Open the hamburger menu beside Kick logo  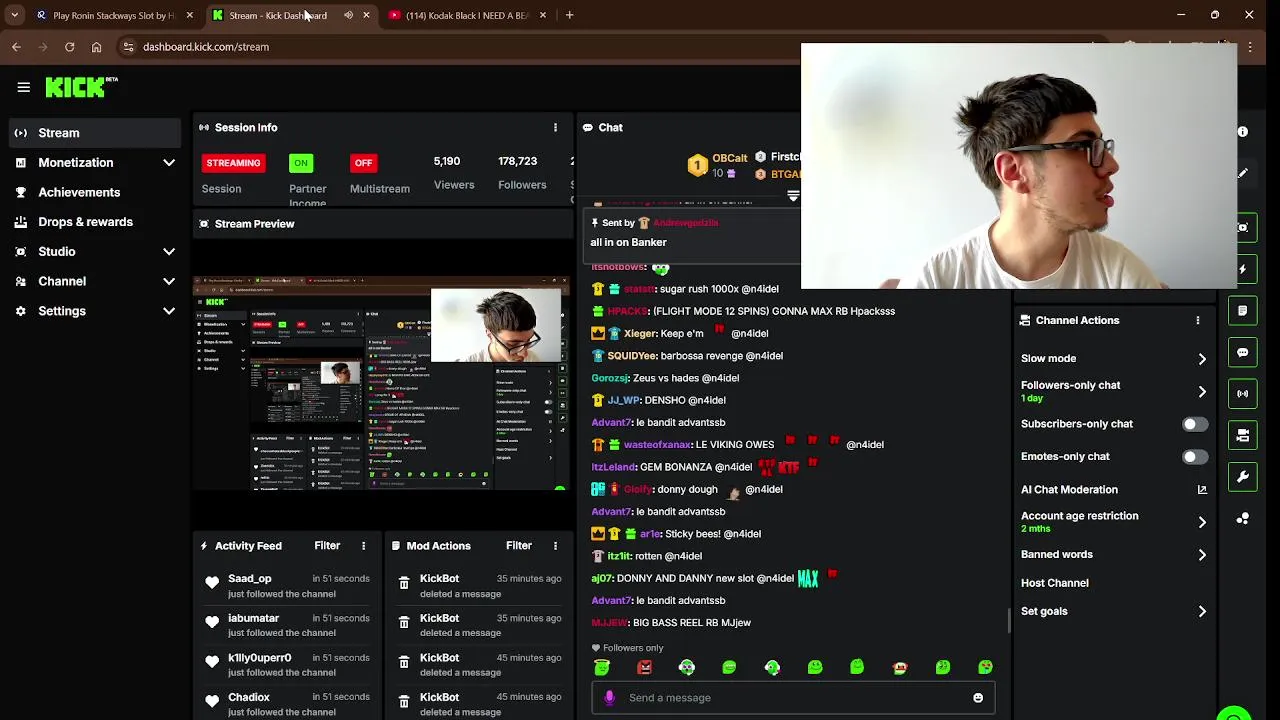[23, 87]
